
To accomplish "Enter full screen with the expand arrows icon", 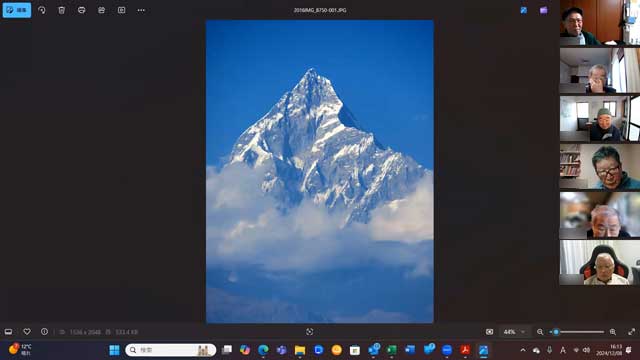I will 631,332.
